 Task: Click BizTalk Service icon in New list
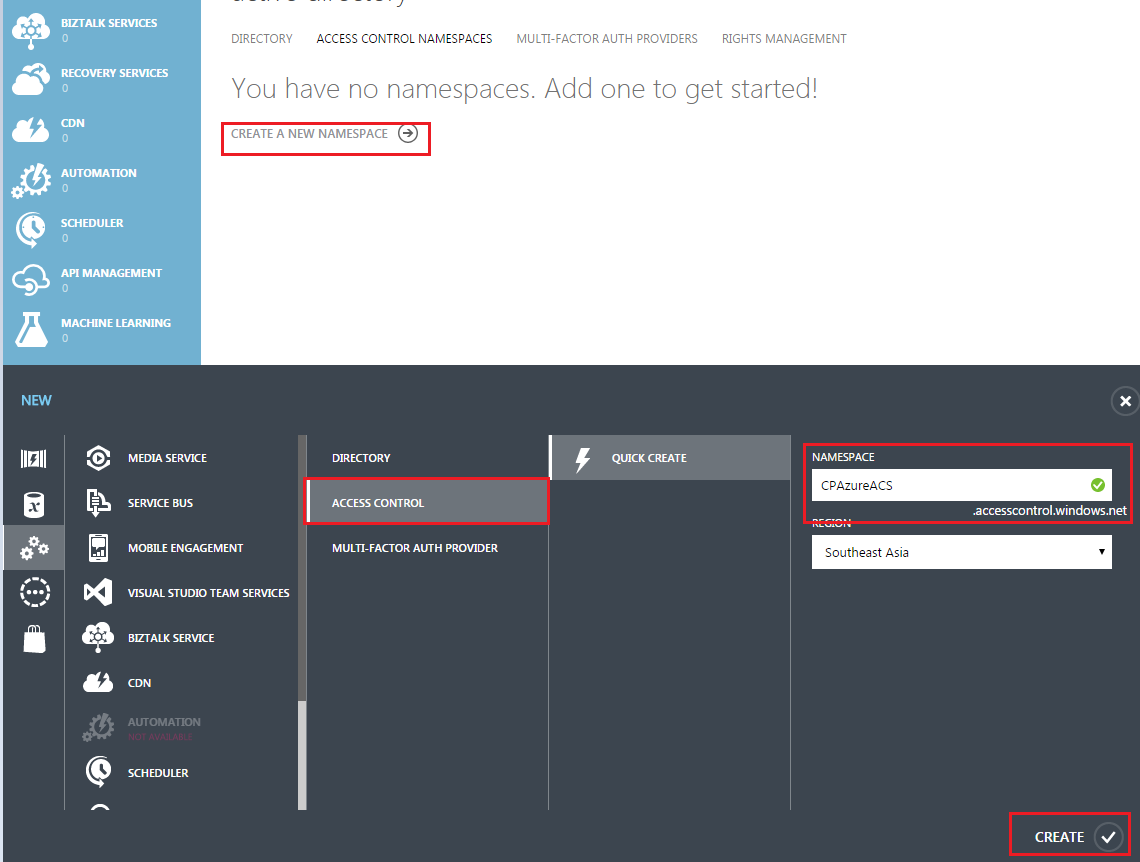[x=98, y=637]
